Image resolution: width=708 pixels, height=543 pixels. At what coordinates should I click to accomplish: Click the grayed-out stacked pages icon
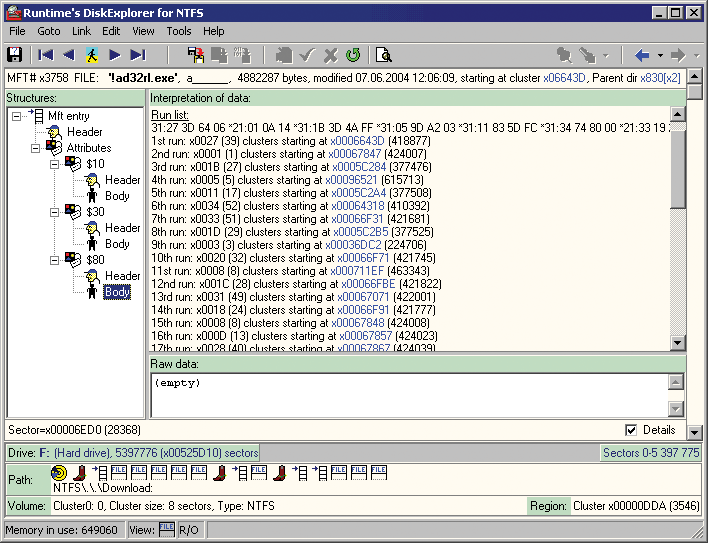[x=284, y=55]
